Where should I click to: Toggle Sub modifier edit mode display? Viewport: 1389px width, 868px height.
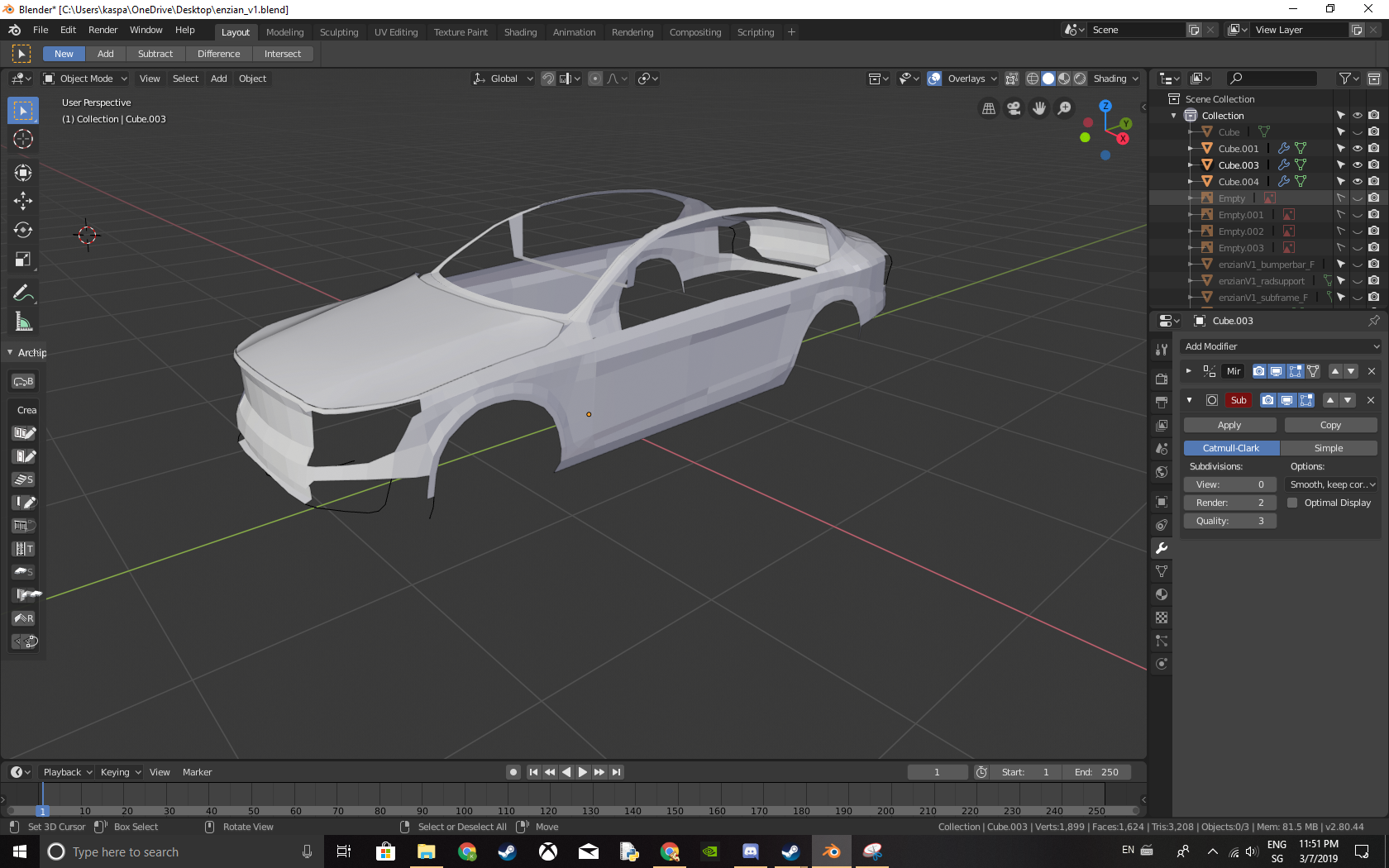(x=1306, y=400)
